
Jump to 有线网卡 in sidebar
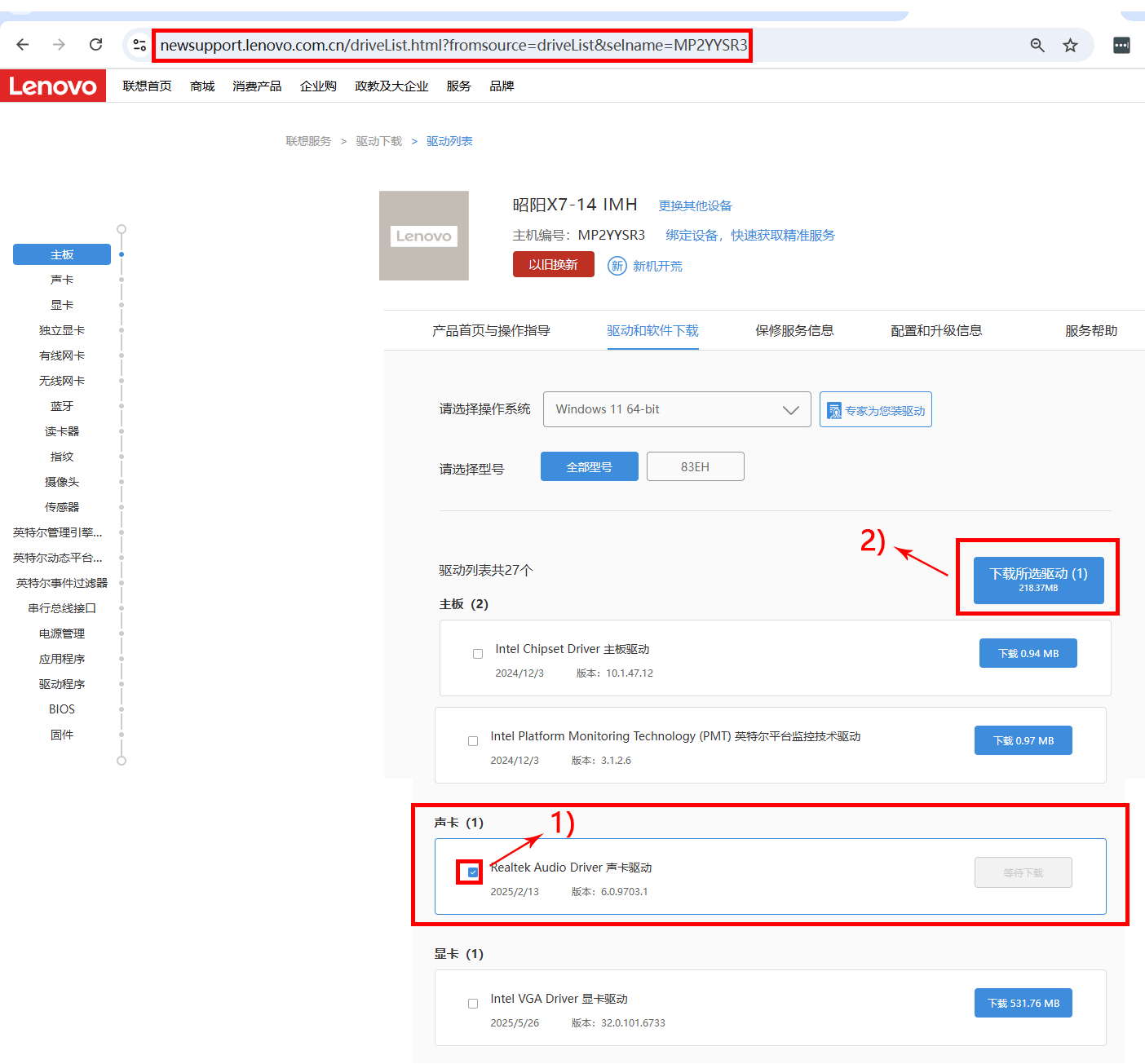click(62, 355)
